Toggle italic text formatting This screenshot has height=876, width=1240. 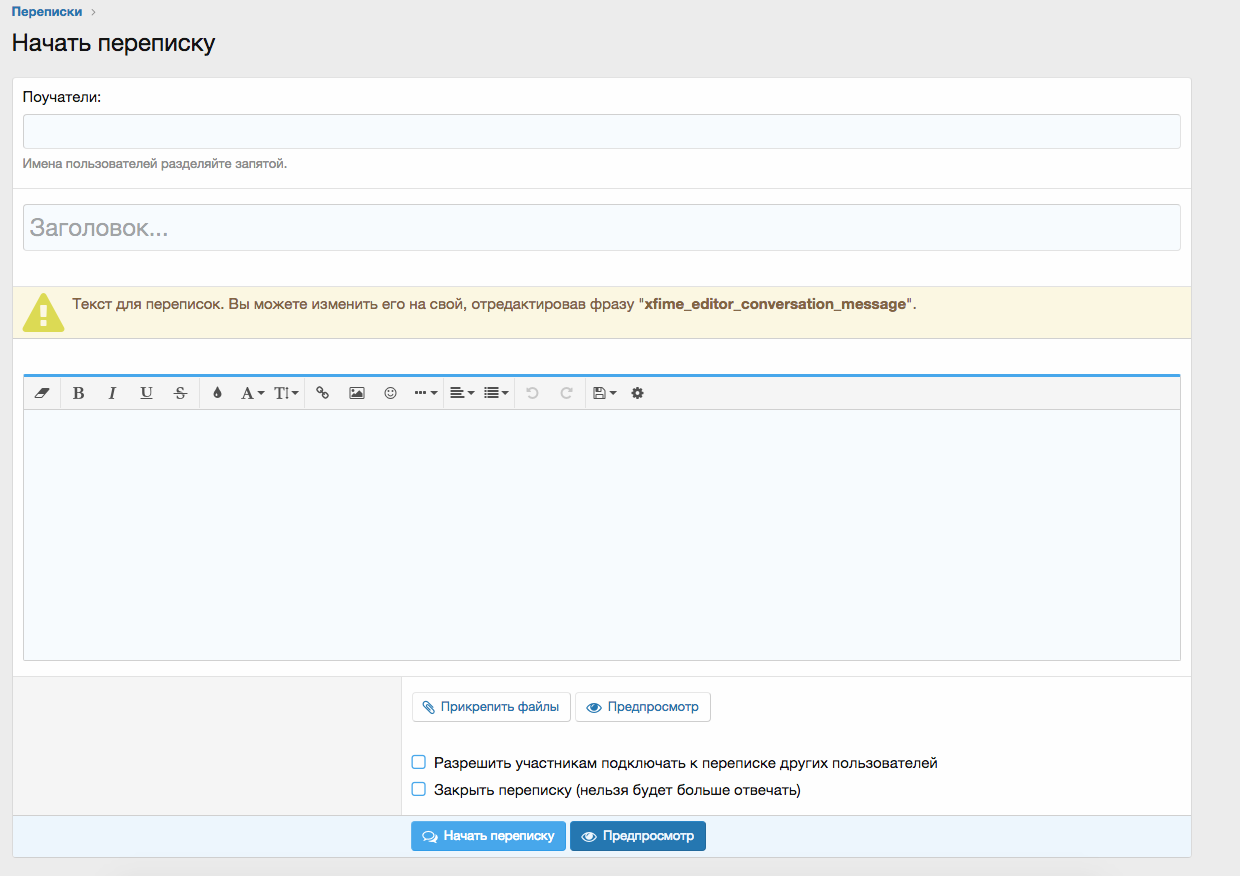[112, 393]
